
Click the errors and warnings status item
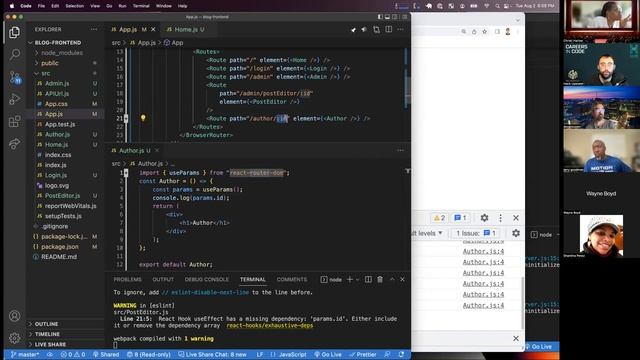point(73,355)
